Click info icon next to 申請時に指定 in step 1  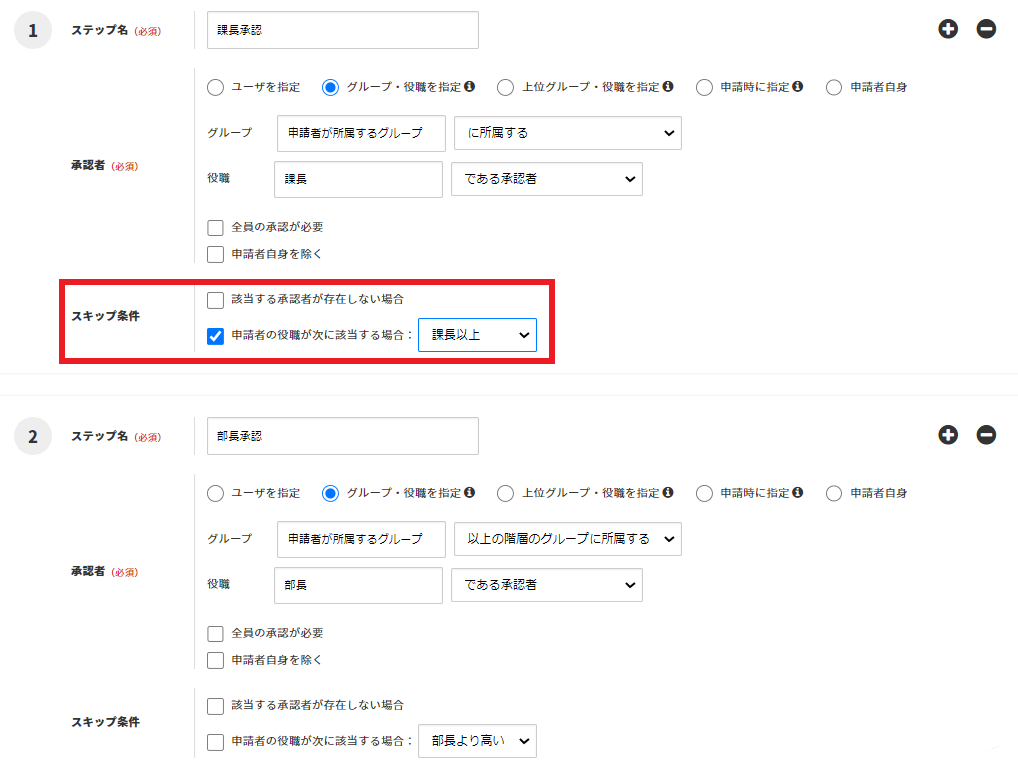tap(798, 87)
